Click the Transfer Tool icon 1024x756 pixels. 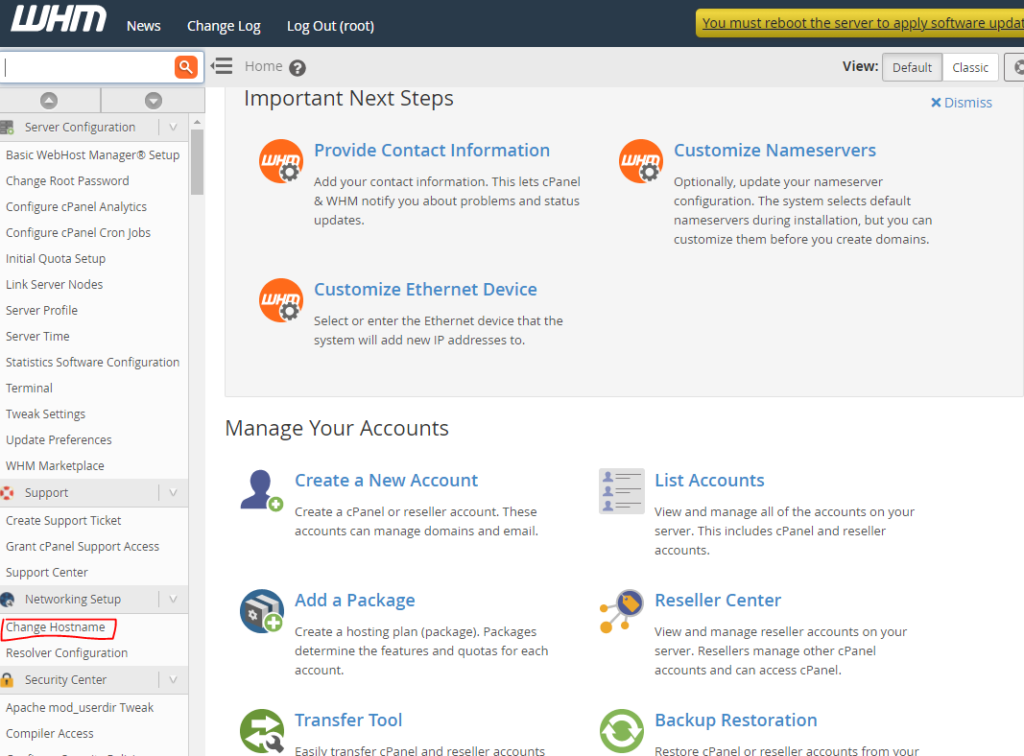pos(262,731)
